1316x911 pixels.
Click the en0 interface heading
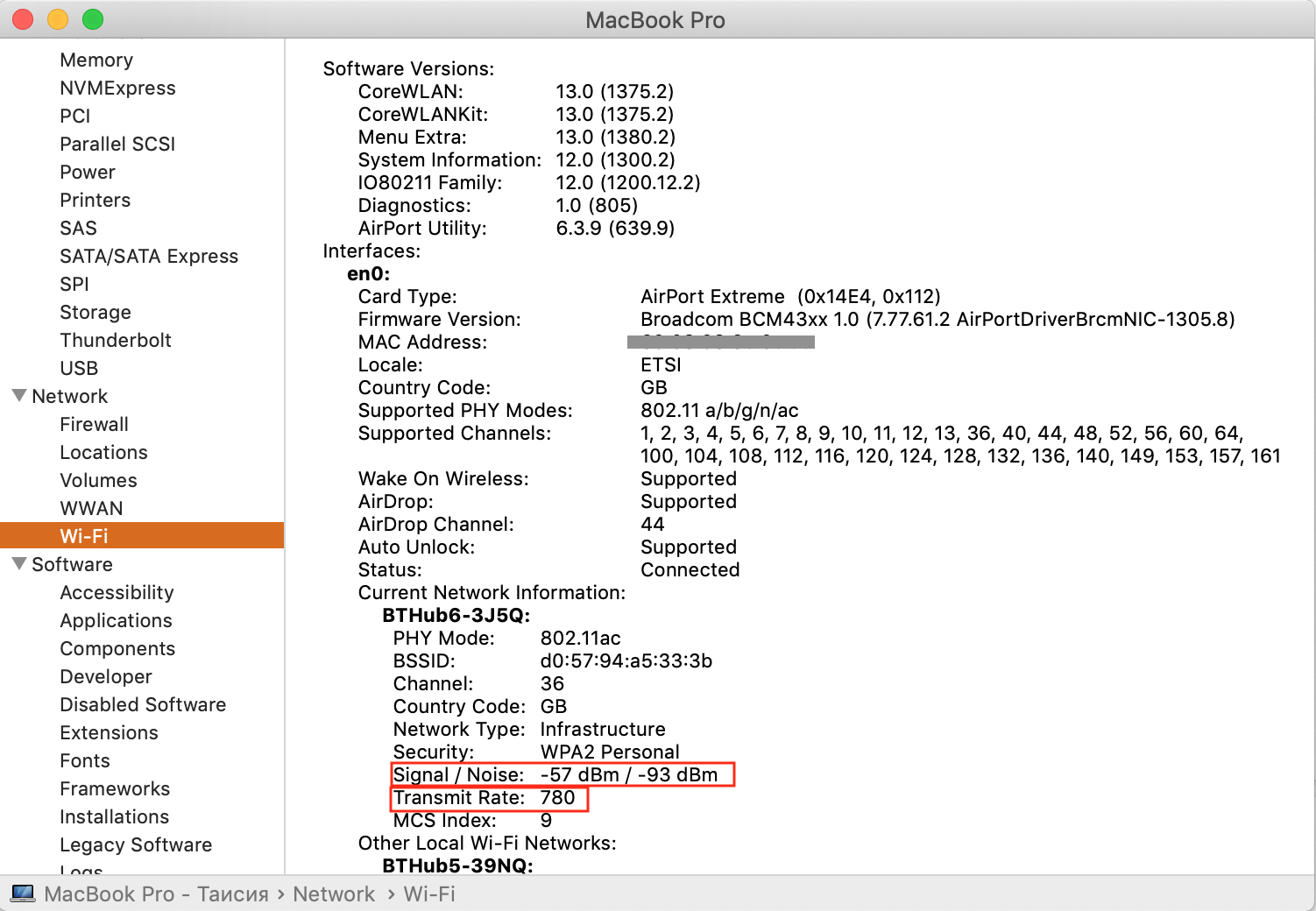(x=368, y=273)
